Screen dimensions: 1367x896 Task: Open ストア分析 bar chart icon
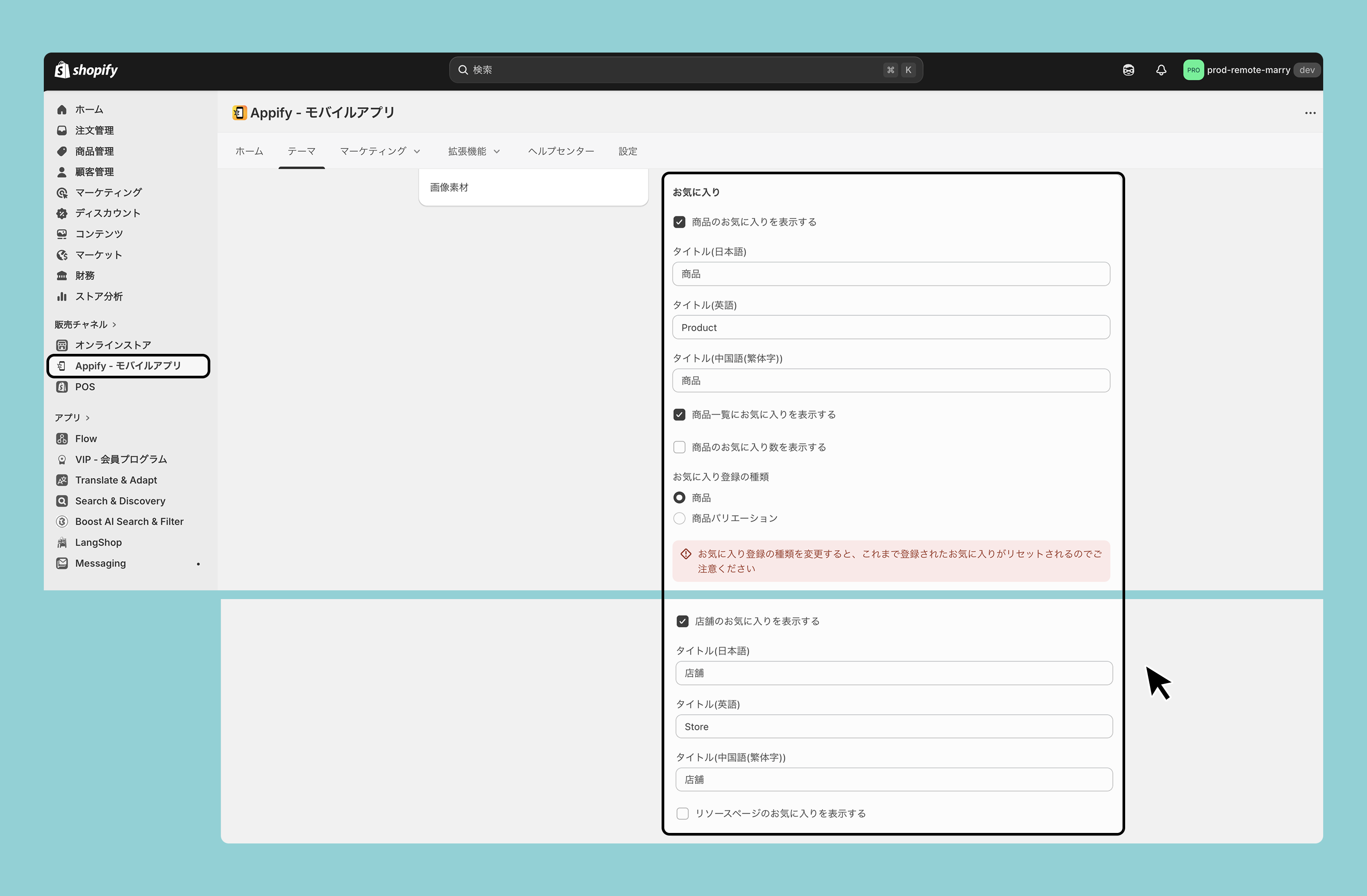(x=62, y=297)
